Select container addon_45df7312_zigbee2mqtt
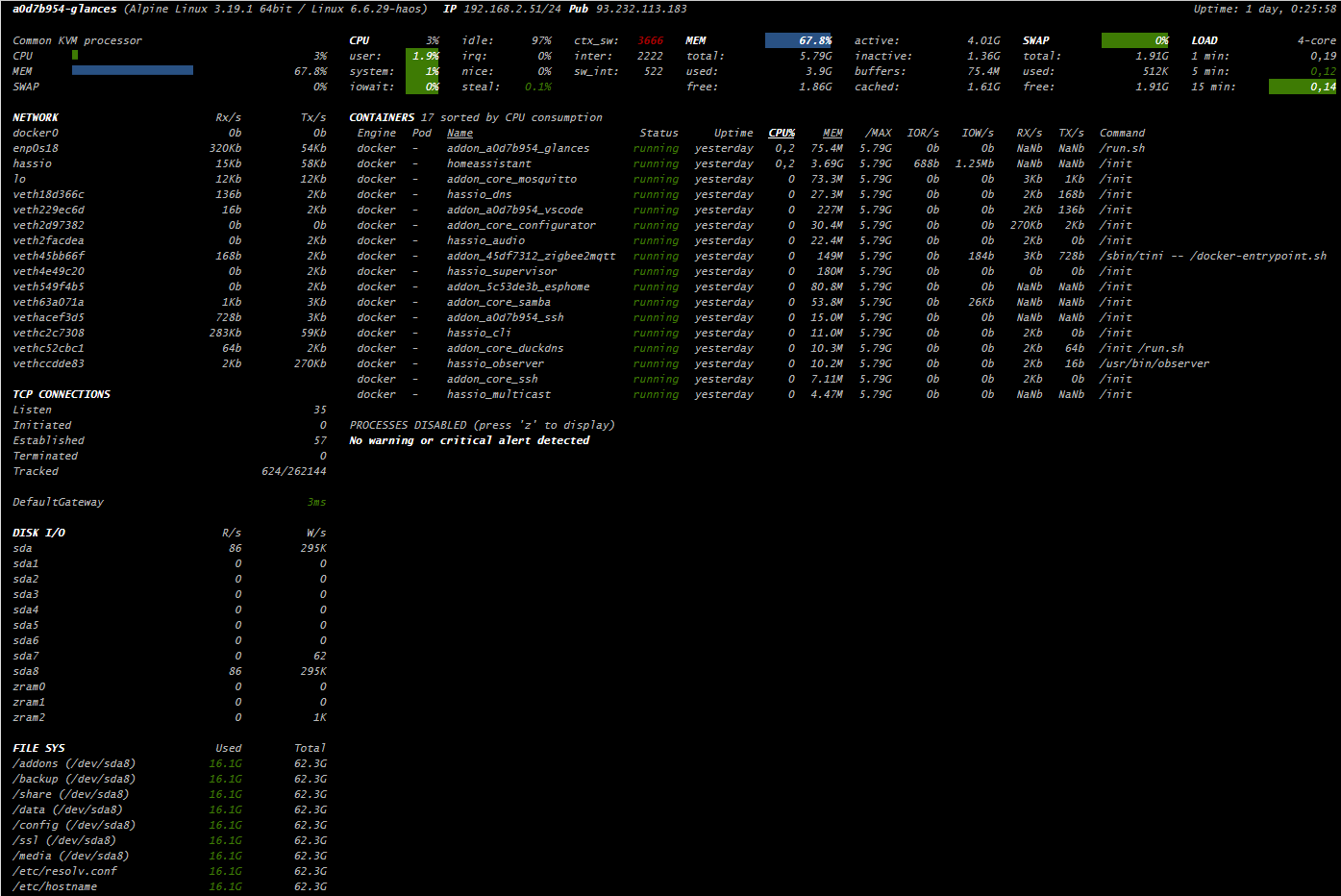 click(x=531, y=256)
